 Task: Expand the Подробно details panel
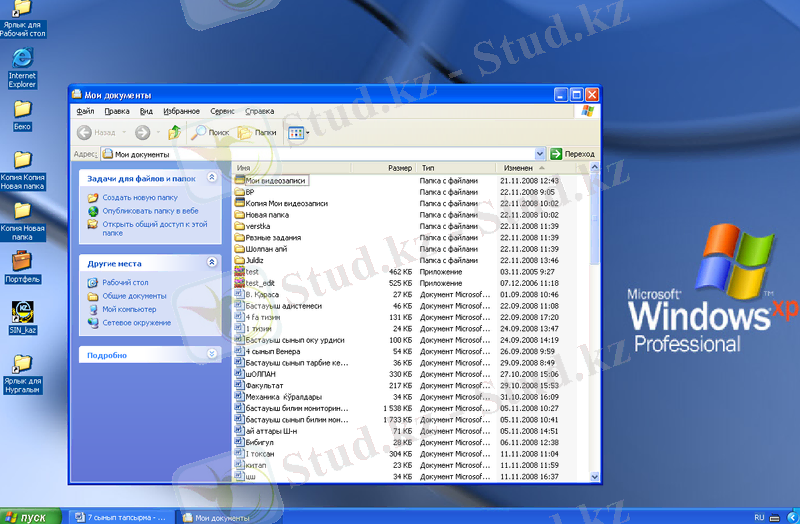[x=211, y=354]
